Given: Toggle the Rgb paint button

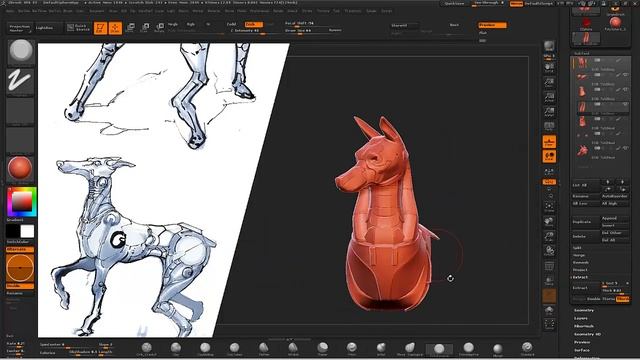Looking at the screenshot, I should 190,24.
